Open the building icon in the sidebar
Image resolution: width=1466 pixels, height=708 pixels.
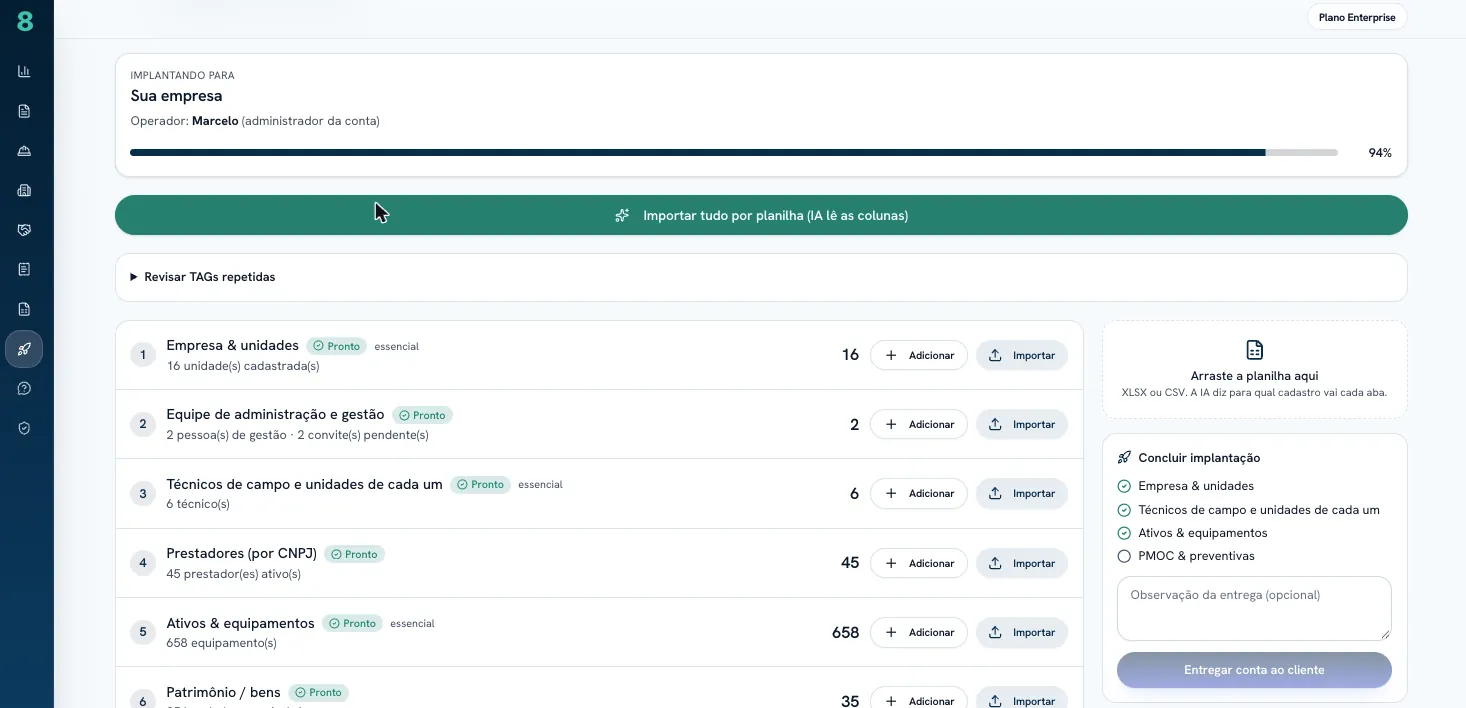[24, 190]
